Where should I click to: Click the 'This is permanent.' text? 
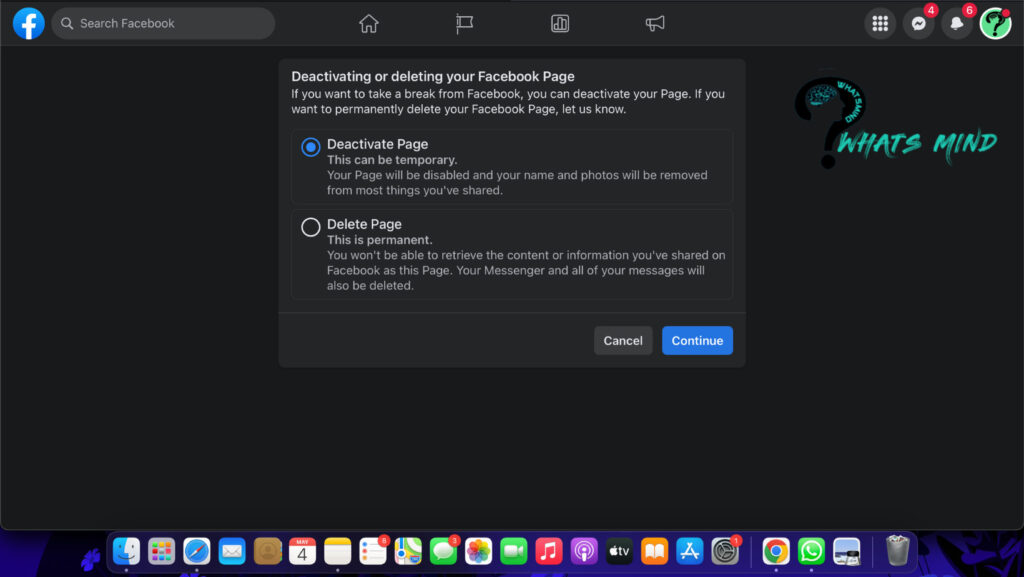[x=379, y=240]
